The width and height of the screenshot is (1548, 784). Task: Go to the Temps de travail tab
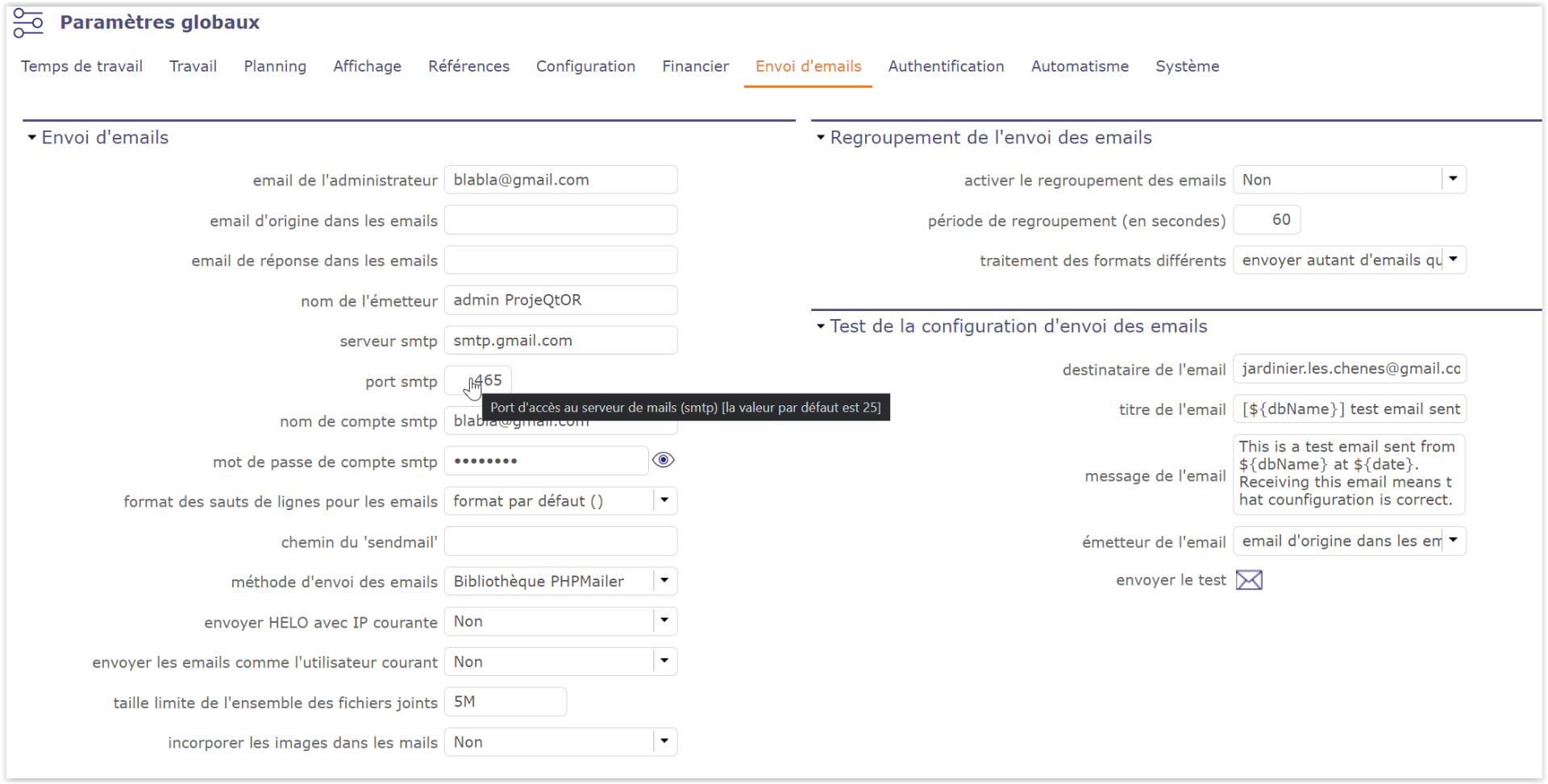pos(81,66)
